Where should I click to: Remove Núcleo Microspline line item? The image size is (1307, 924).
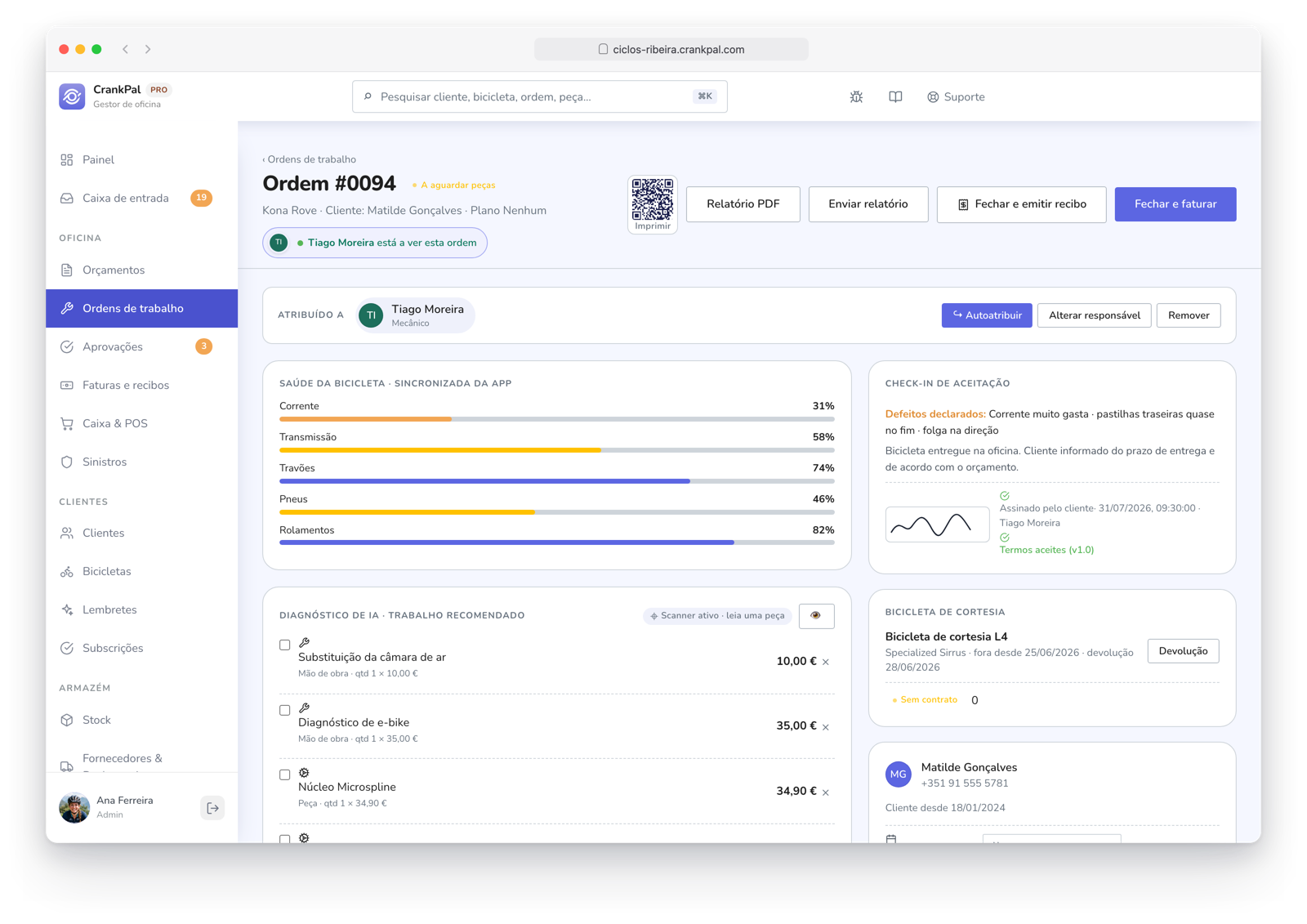[826, 792]
